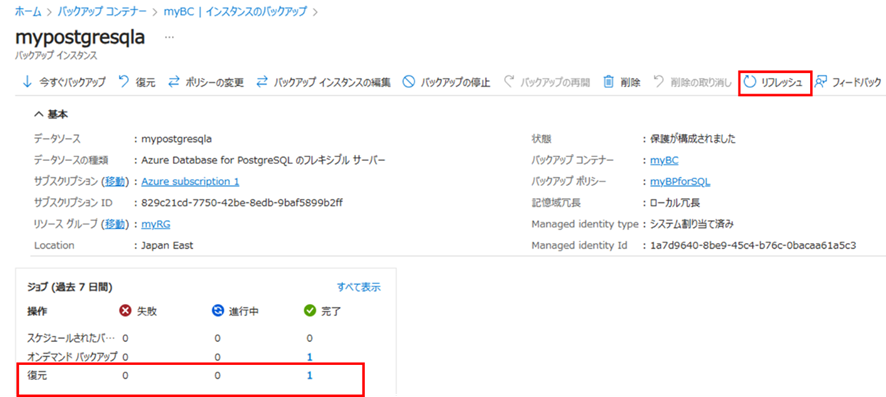Click フィードバック toolbar button
This screenshot has height=397, width=886.
point(849,82)
